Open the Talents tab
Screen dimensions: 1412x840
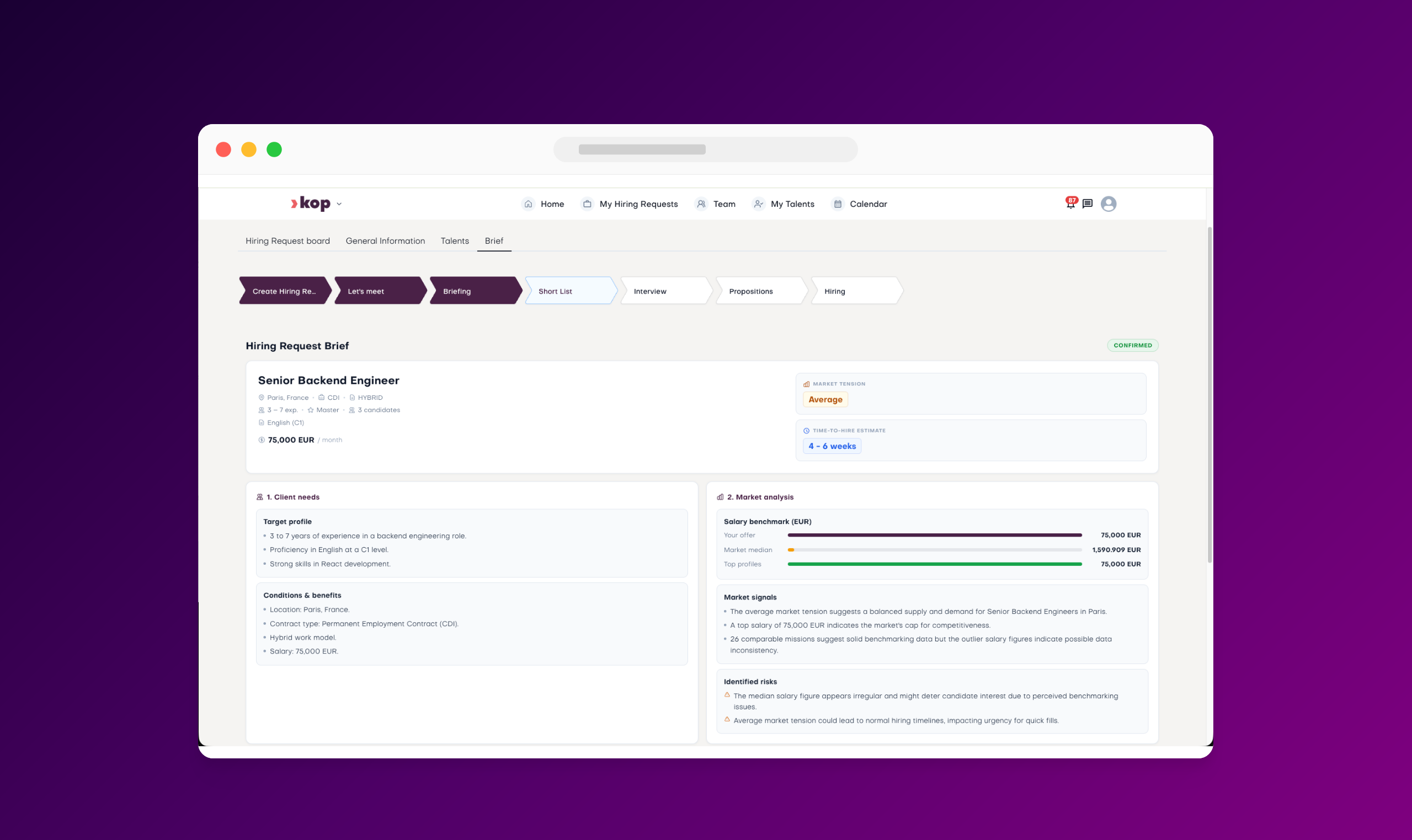[x=455, y=241]
